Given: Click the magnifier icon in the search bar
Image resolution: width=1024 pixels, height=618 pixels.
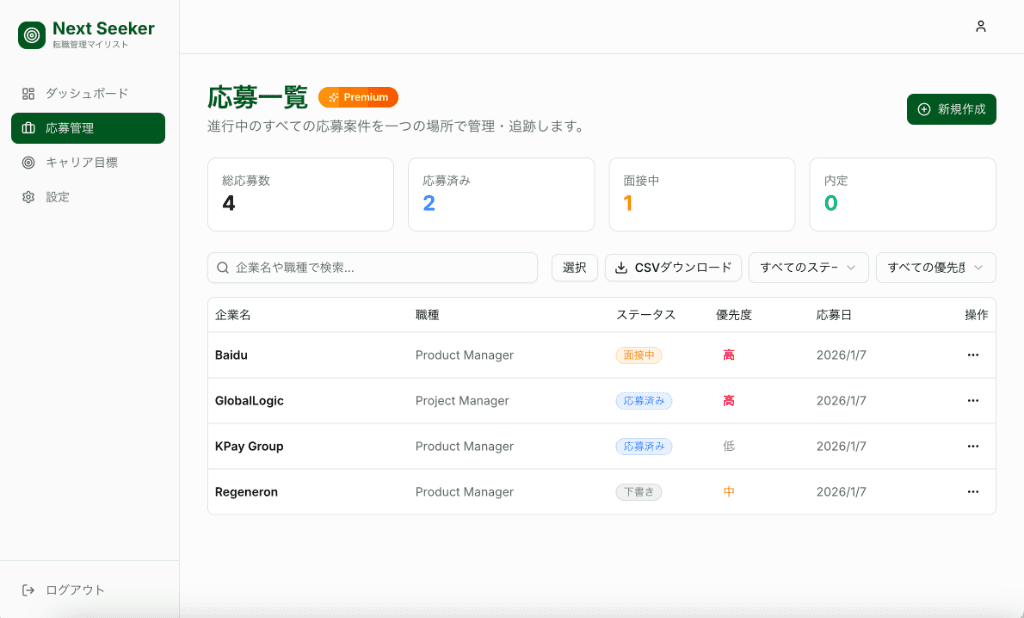Looking at the screenshot, I should tap(221, 267).
